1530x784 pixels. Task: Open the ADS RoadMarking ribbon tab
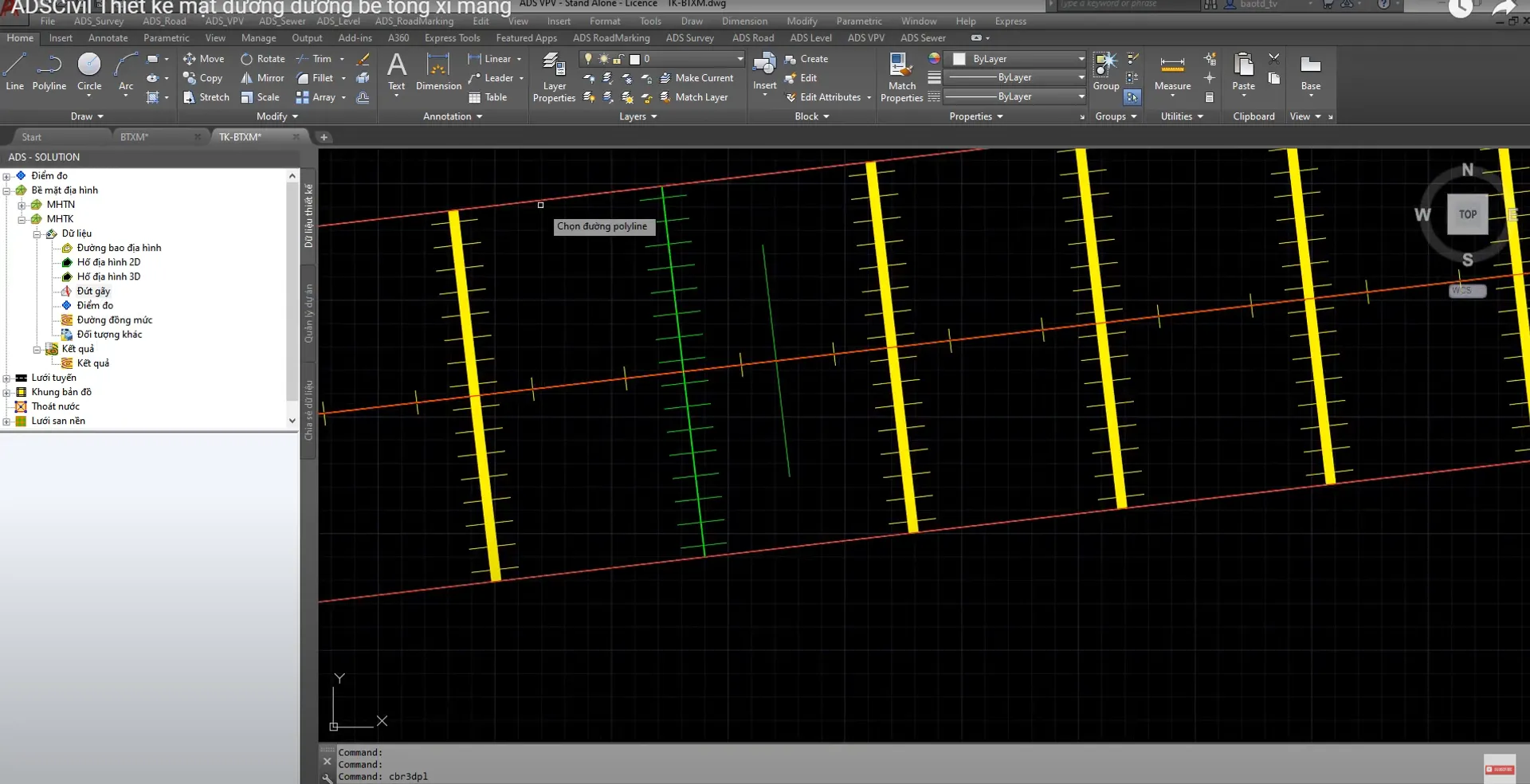pos(611,38)
